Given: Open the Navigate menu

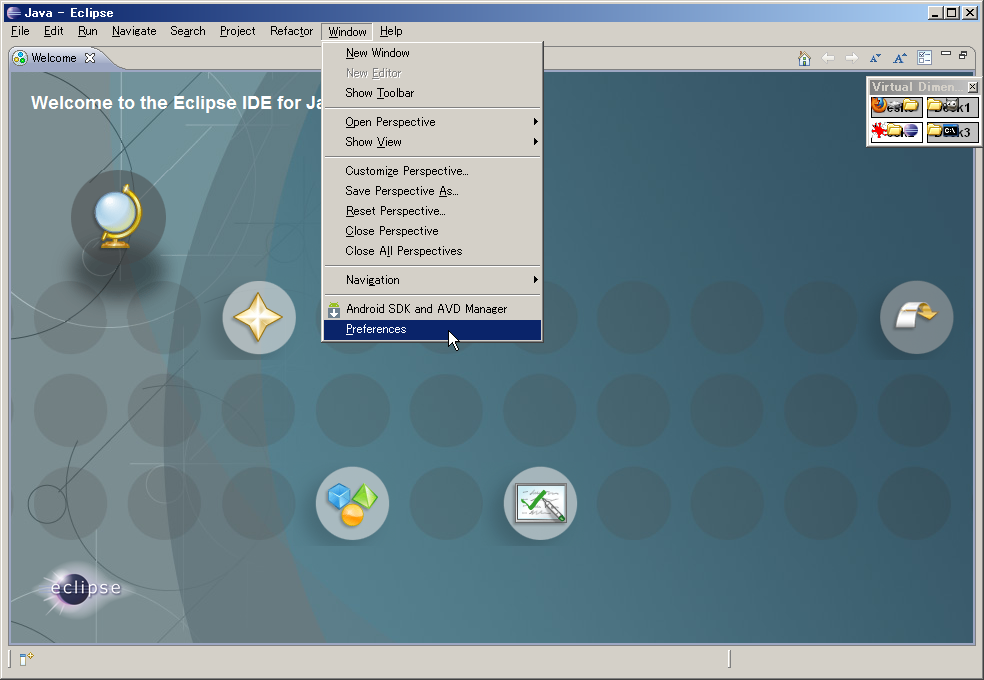Looking at the screenshot, I should point(134,31).
